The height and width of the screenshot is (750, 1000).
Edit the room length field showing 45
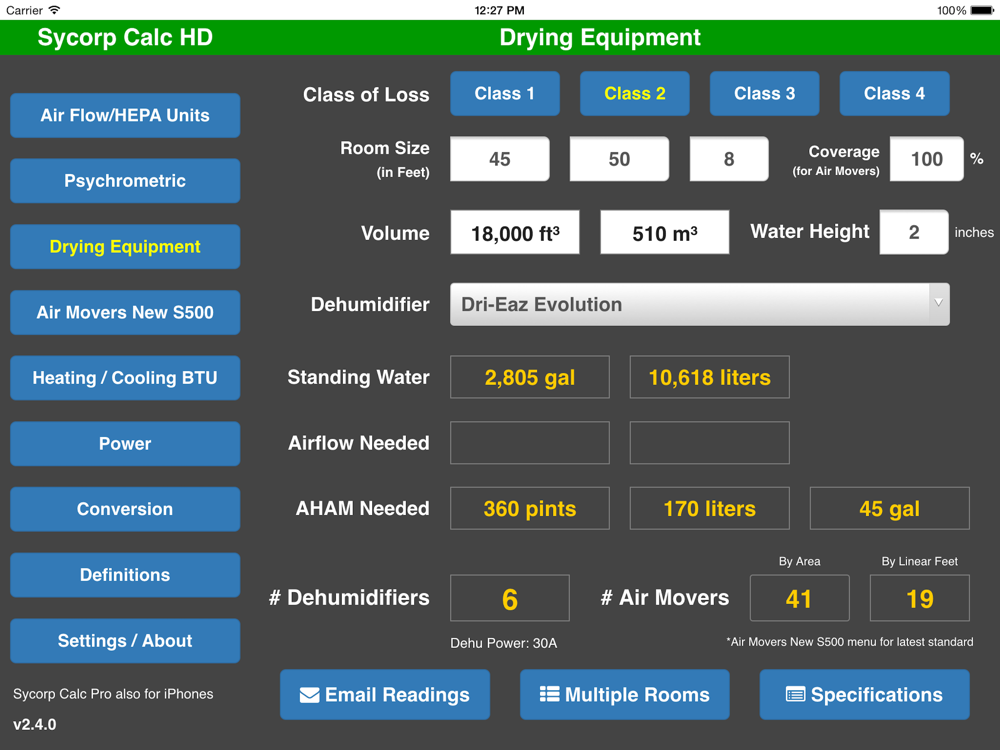click(x=499, y=160)
